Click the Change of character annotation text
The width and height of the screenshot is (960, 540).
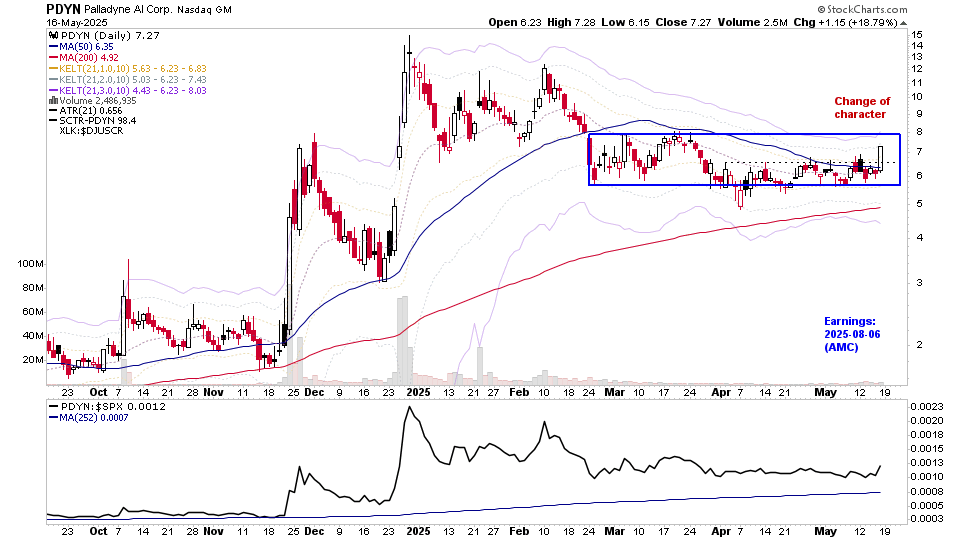[x=862, y=108]
